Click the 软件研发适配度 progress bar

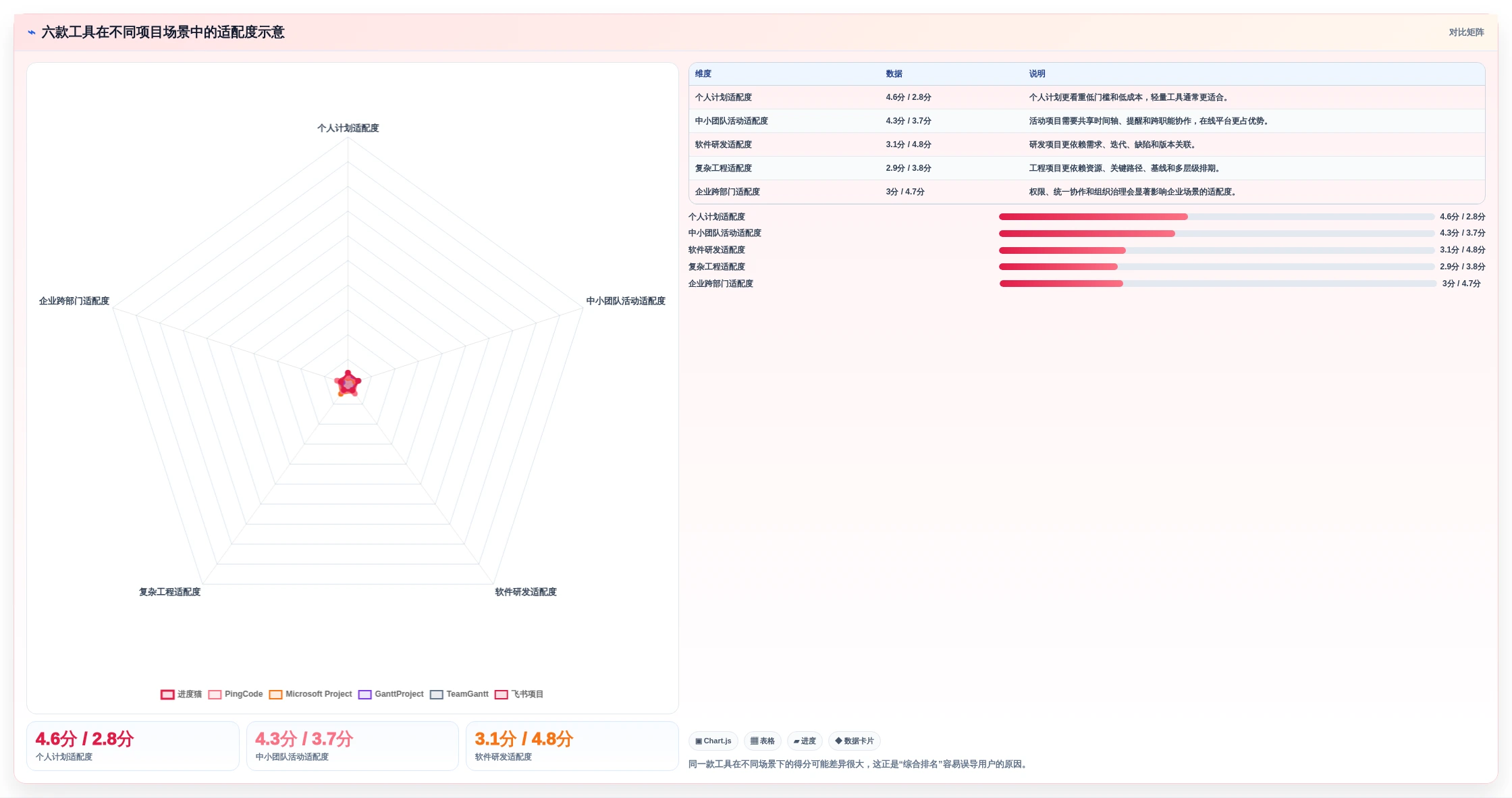tap(1216, 250)
